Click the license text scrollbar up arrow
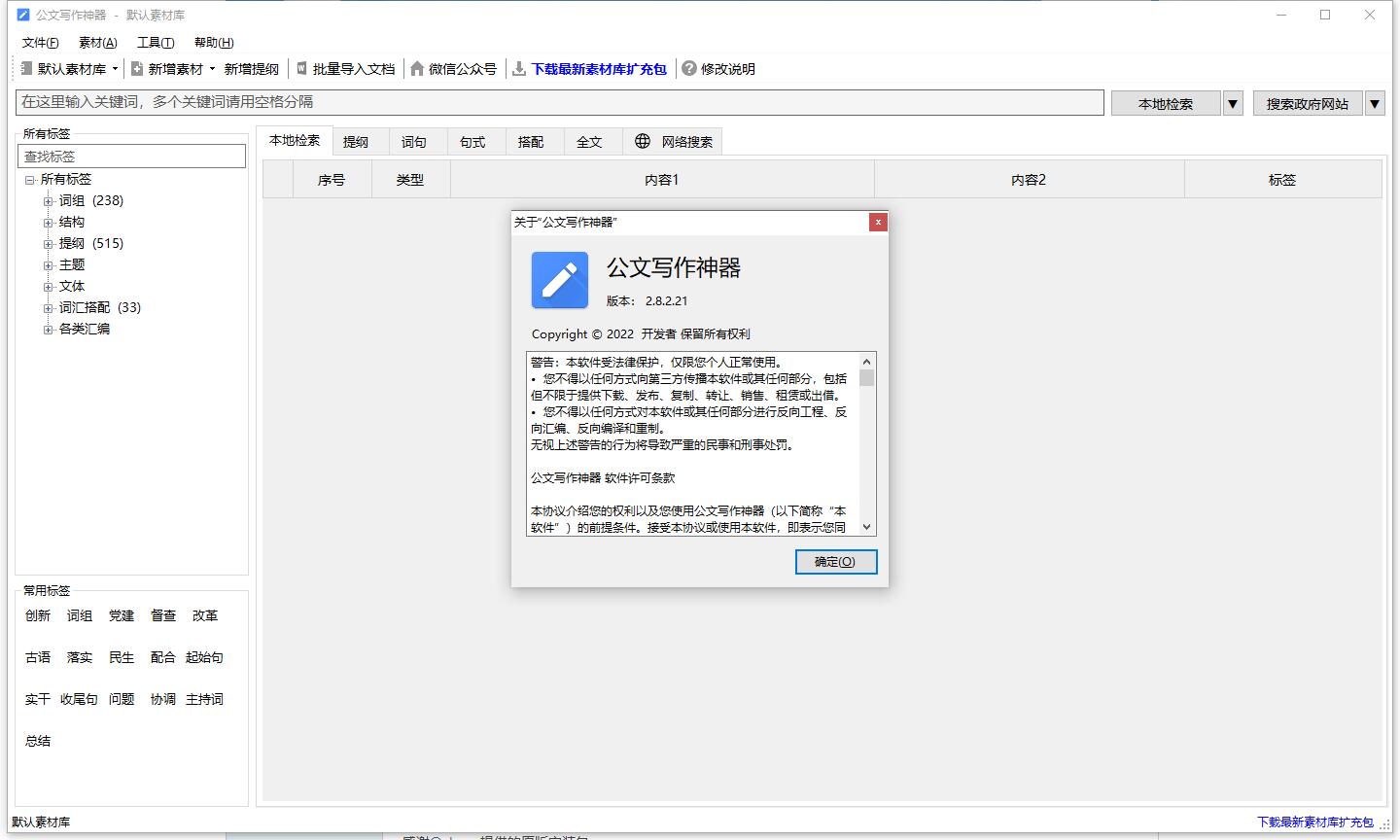The image size is (1400, 840). [x=867, y=361]
